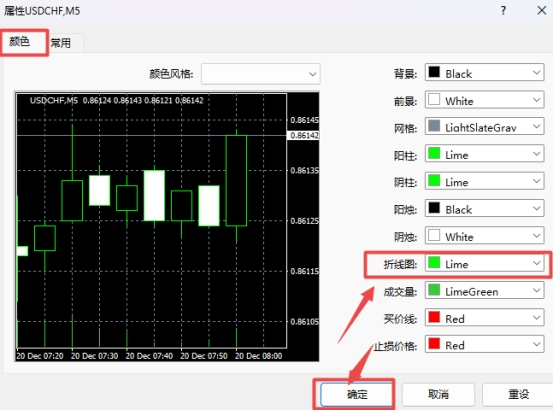Click the USDCHF,M5 chart preview

(167, 226)
